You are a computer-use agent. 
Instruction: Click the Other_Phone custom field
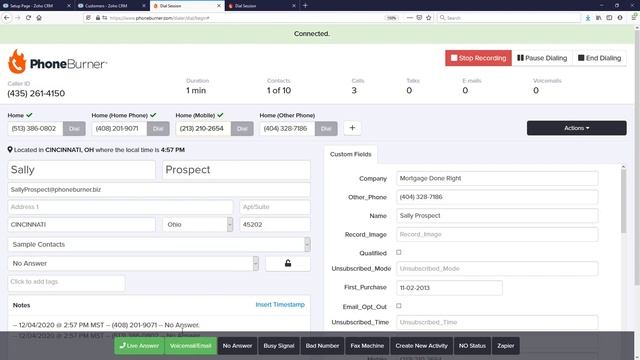(497, 197)
